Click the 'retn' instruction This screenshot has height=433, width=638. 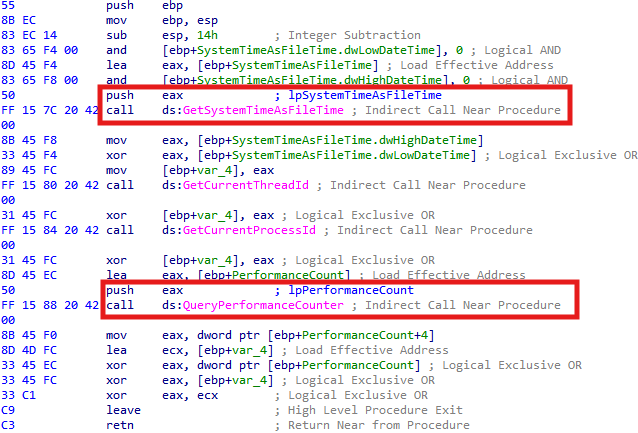pos(120,425)
